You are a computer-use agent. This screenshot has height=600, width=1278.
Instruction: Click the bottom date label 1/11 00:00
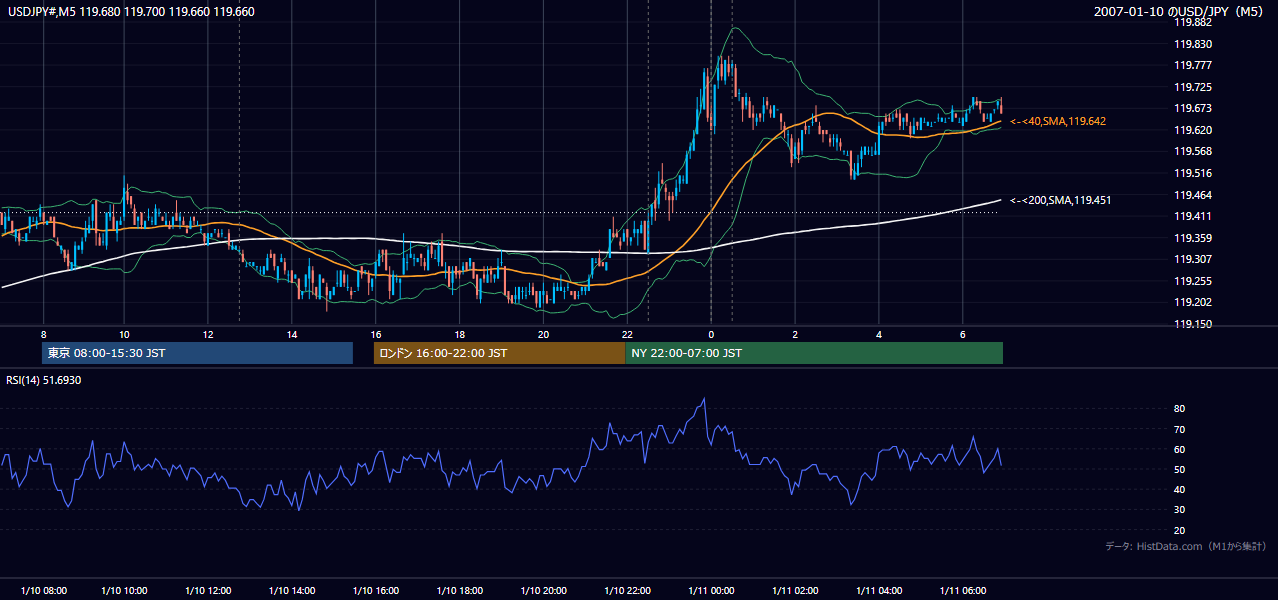point(711,590)
